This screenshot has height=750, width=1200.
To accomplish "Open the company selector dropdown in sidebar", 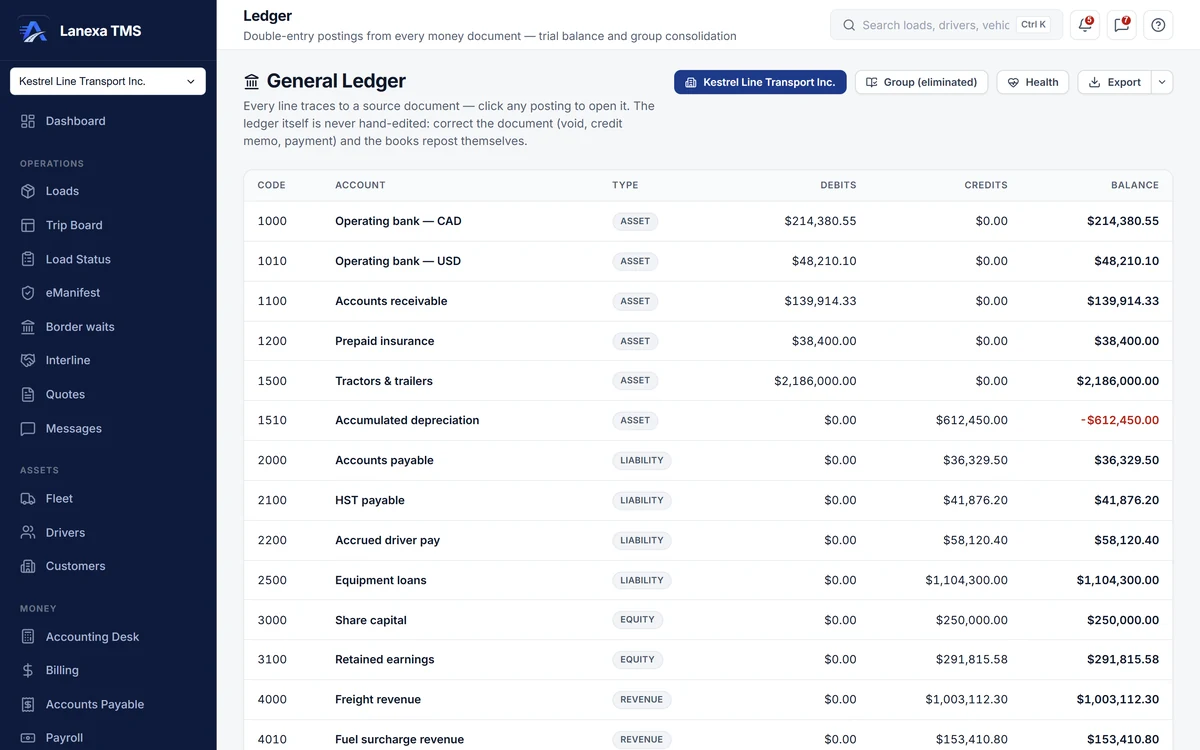I will (108, 81).
